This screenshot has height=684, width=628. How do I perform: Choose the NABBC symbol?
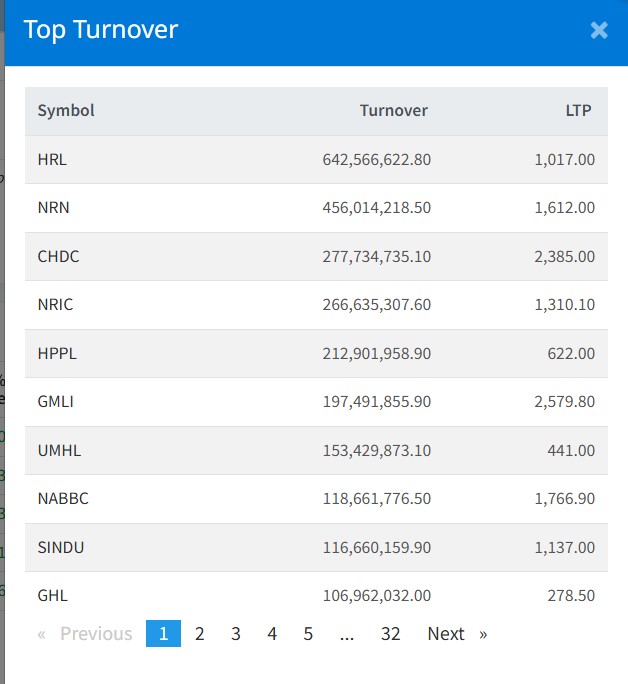tap(63, 499)
